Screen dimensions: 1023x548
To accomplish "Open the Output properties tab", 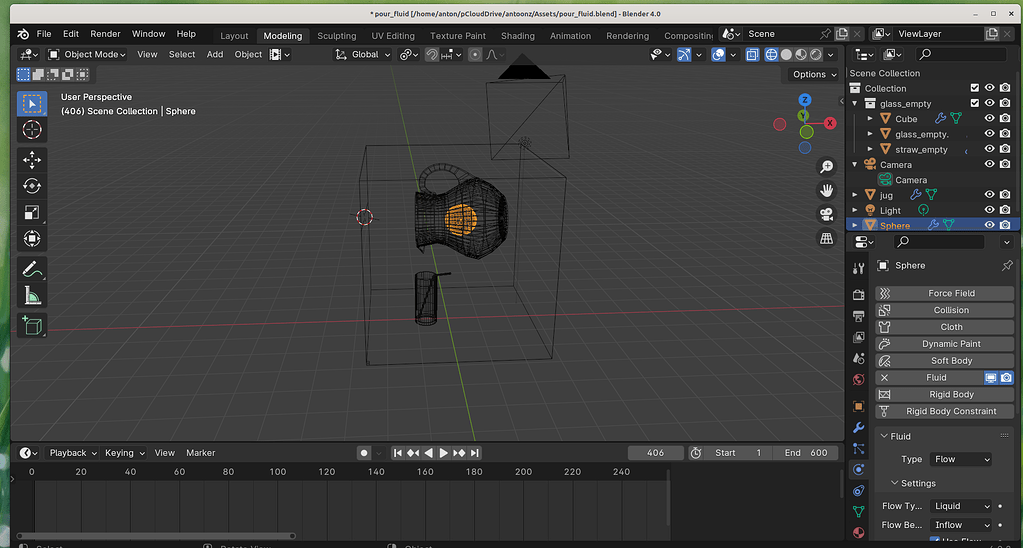I will 859,316.
